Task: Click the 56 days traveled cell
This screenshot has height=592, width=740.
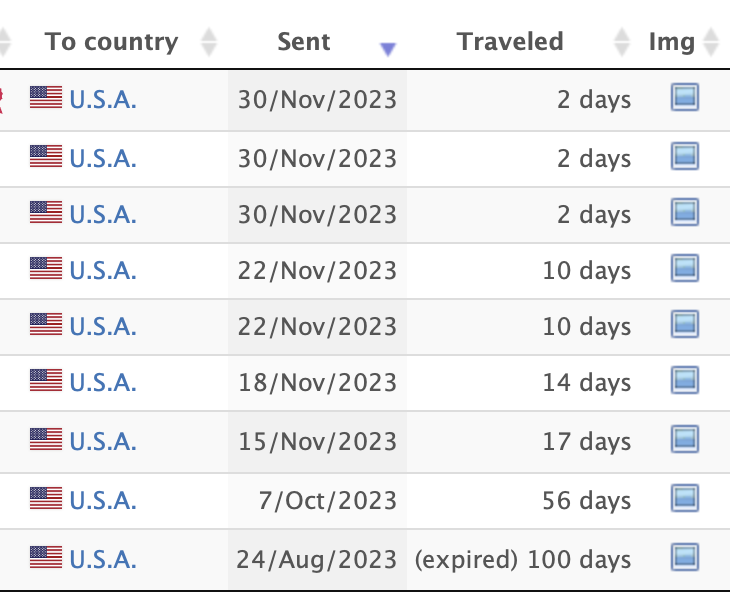Action: [586, 501]
